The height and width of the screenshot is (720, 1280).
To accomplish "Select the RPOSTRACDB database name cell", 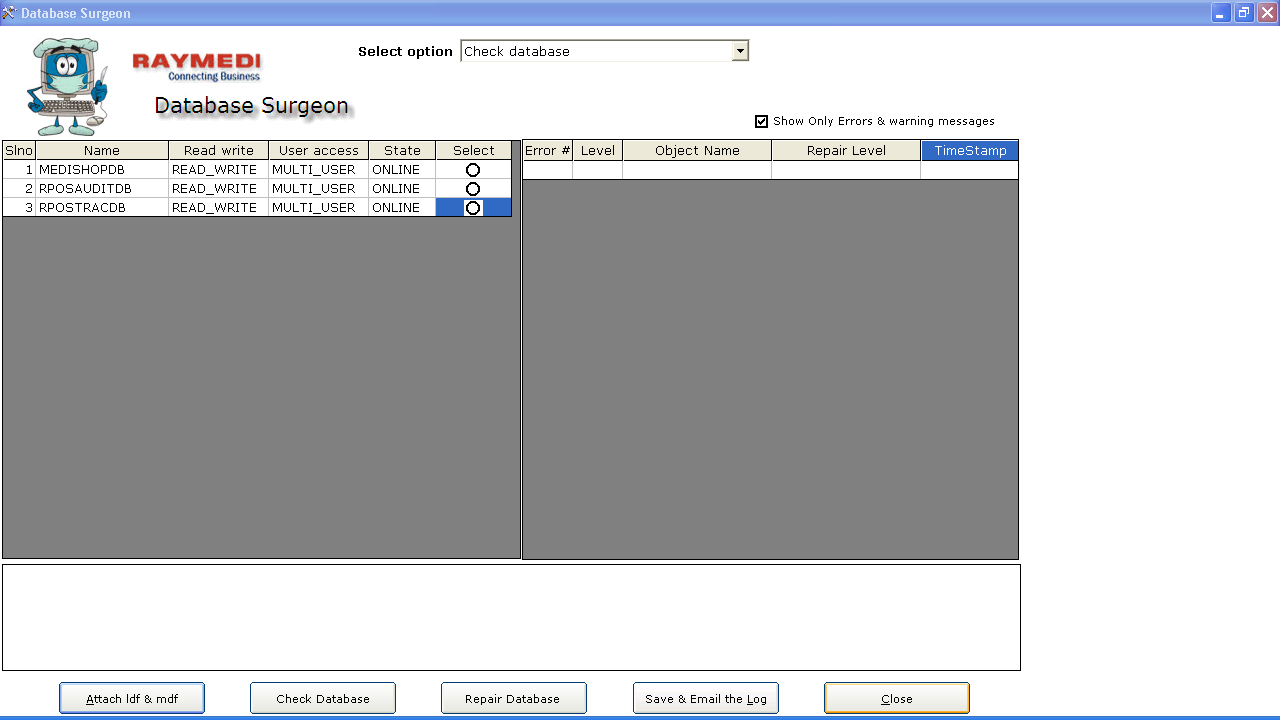I will (102, 208).
